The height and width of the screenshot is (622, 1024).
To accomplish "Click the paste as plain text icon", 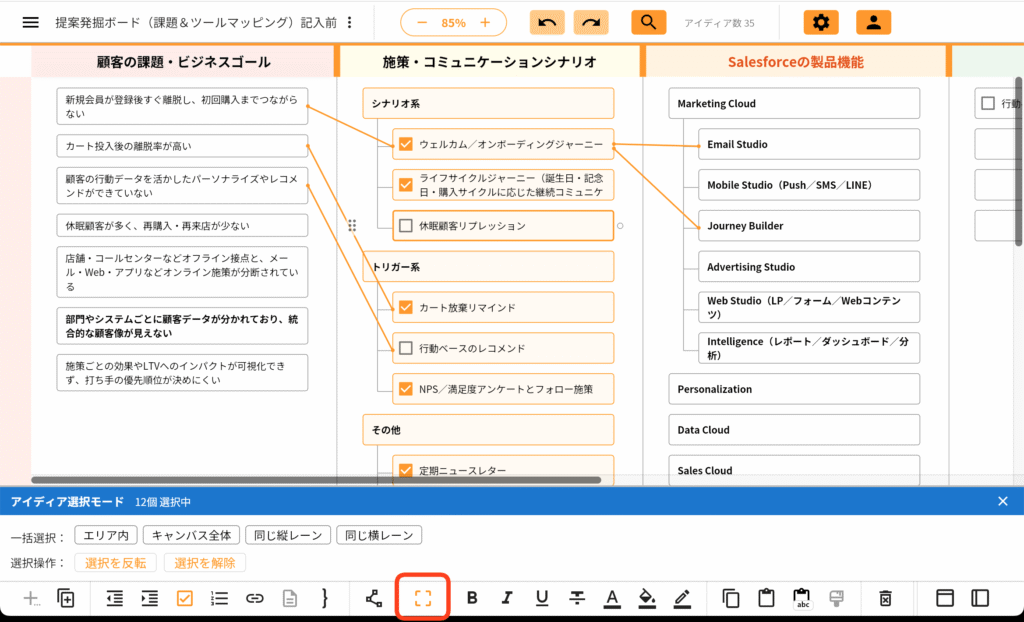I will pyautogui.click(x=800, y=597).
